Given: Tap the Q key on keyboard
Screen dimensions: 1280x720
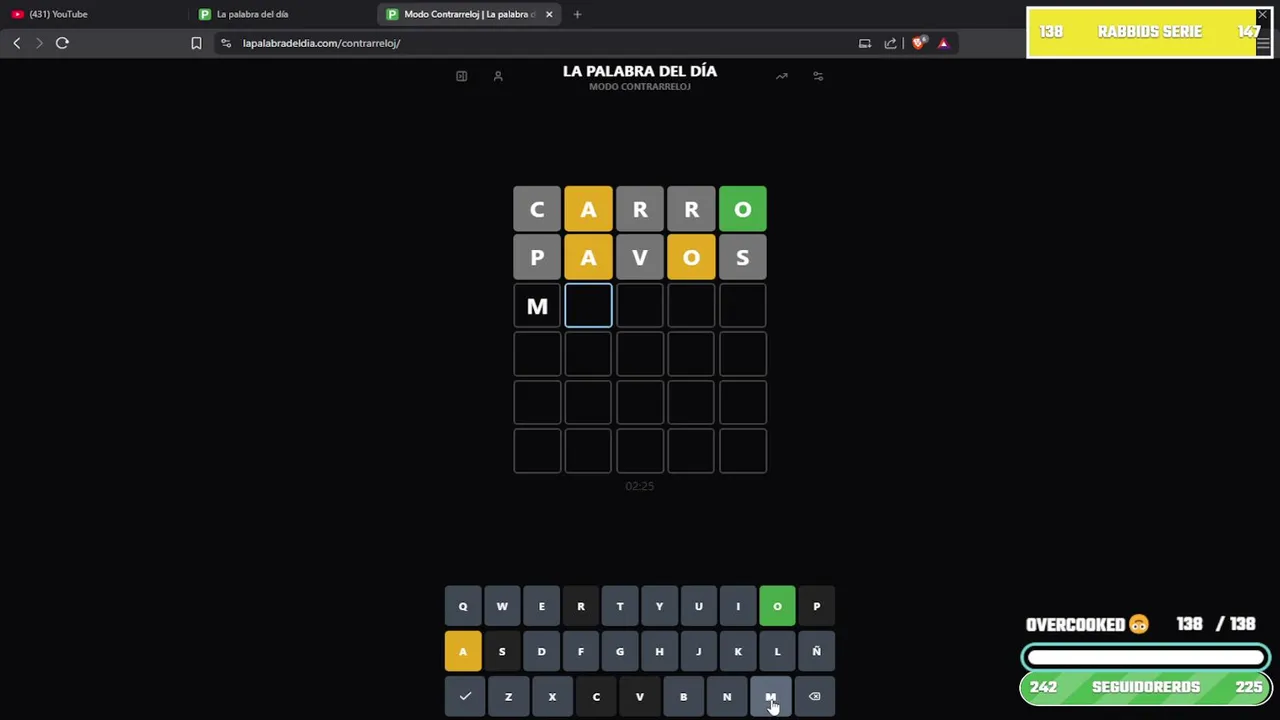Looking at the screenshot, I should 463,606.
